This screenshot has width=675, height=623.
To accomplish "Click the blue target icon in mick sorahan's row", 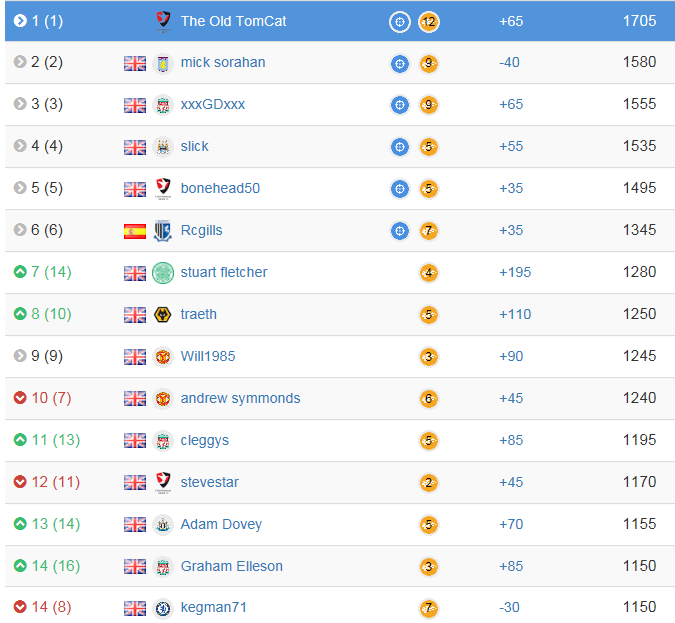I will [400, 63].
